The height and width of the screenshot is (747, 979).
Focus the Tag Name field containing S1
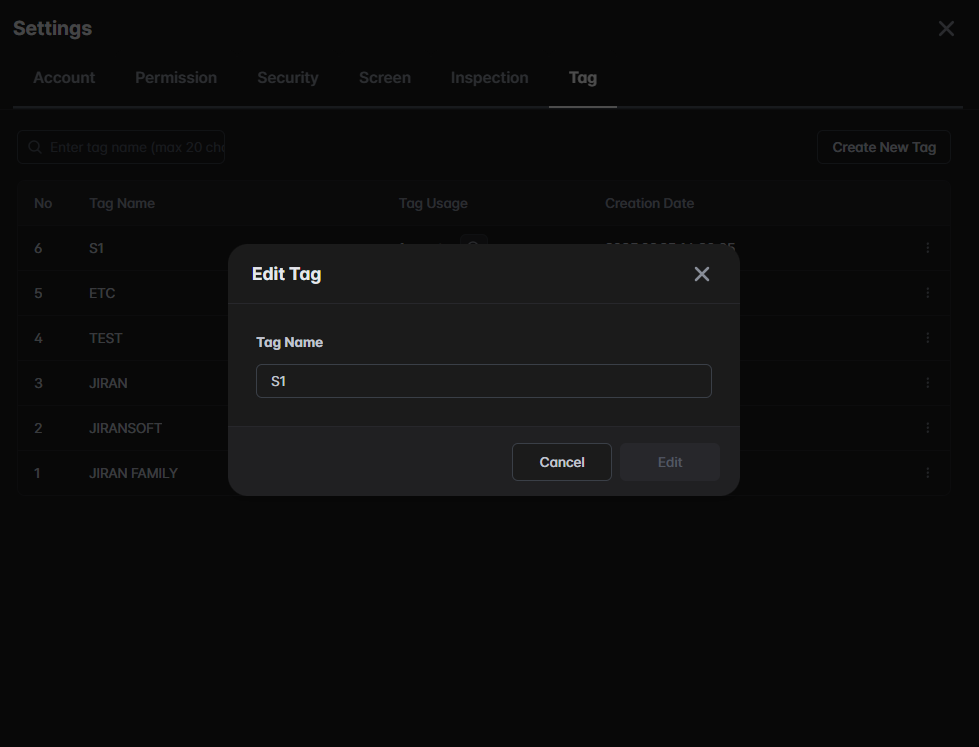pos(484,381)
